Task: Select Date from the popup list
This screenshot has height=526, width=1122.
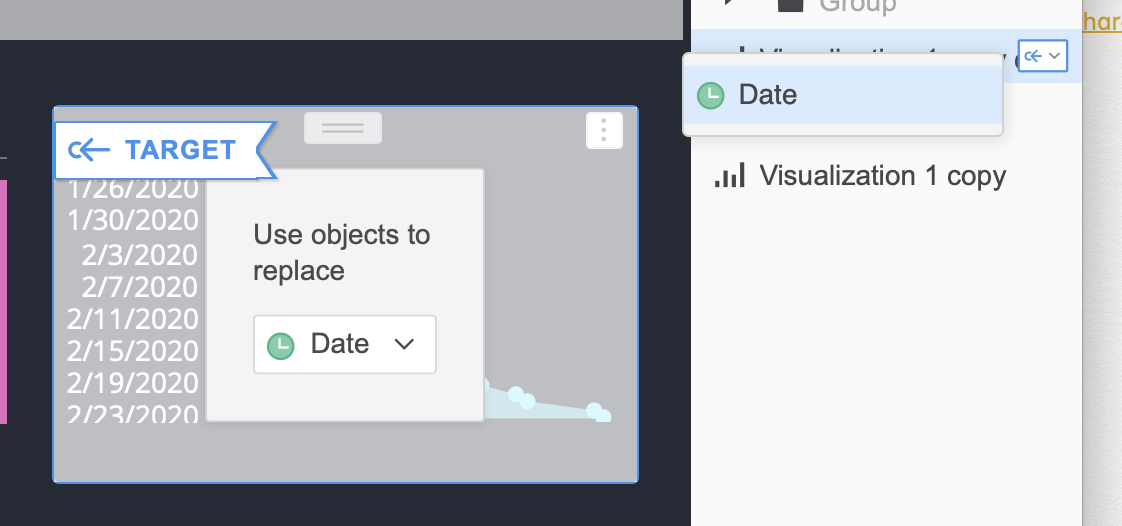Action: [x=768, y=95]
